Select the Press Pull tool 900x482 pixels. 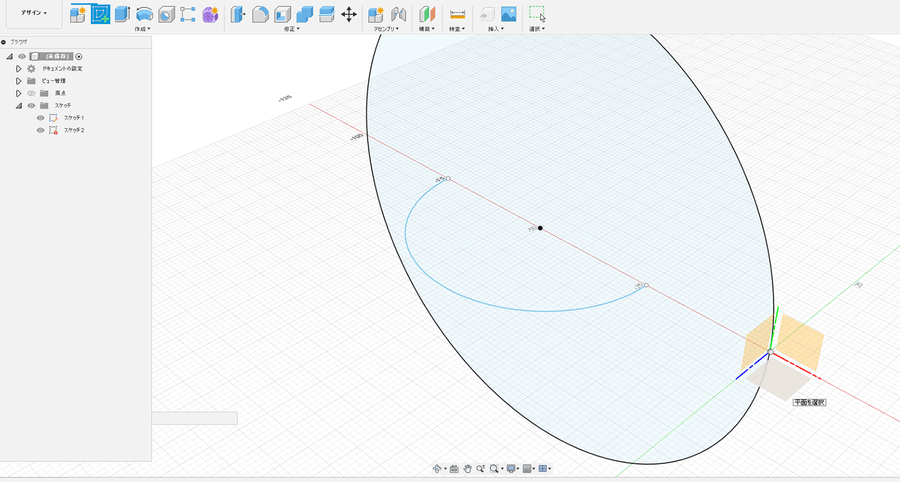[x=238, y=14]
